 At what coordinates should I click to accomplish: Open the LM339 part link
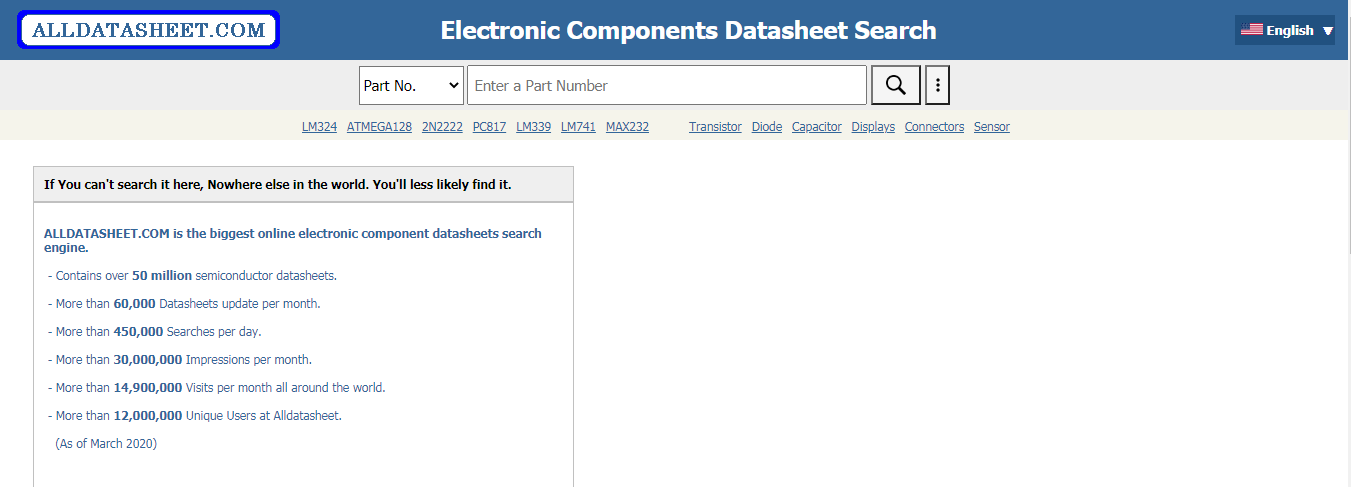click(533, 127)
